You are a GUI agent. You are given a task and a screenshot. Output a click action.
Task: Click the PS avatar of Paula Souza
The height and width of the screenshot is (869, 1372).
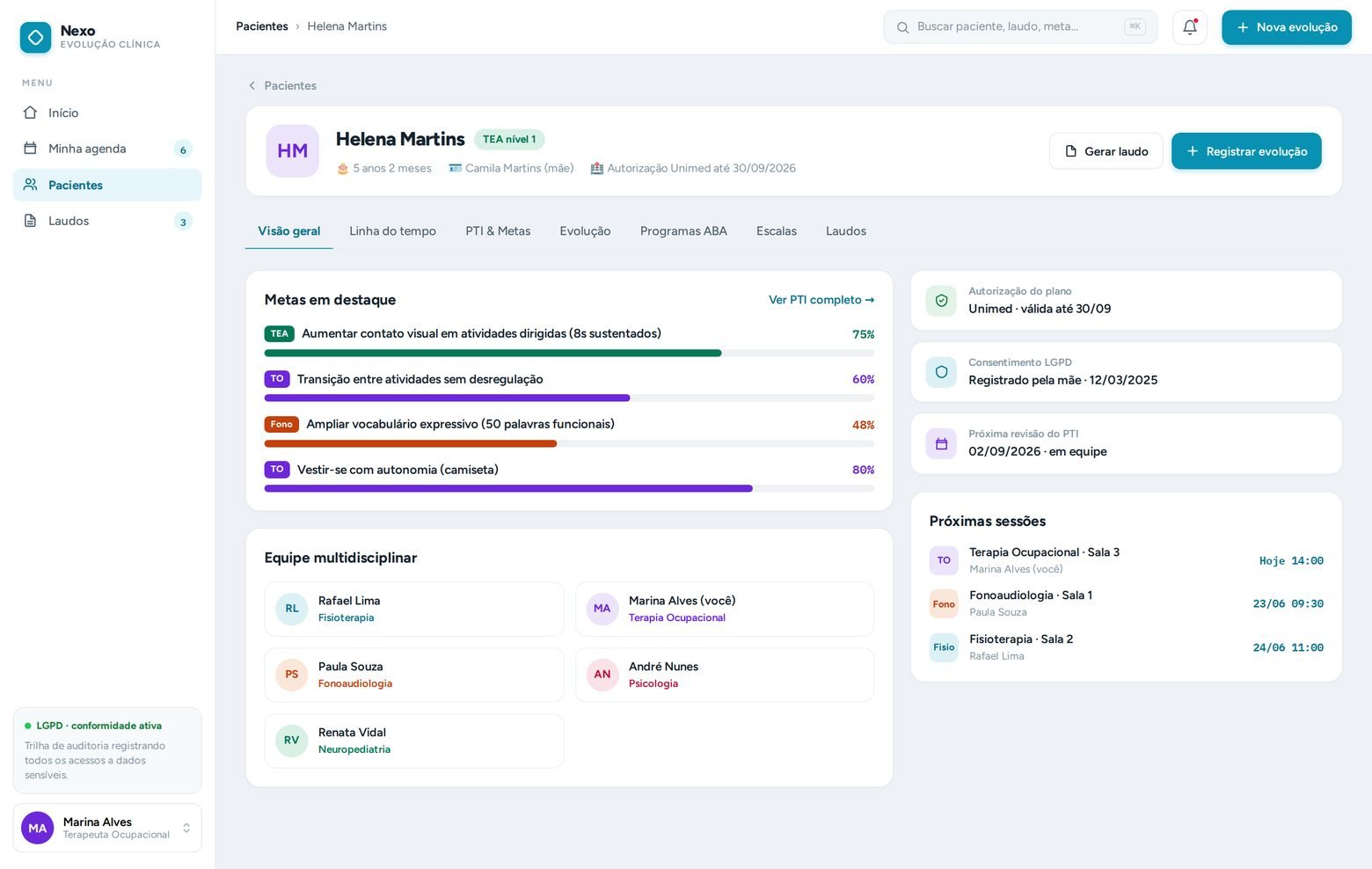[x=292, y=675]
